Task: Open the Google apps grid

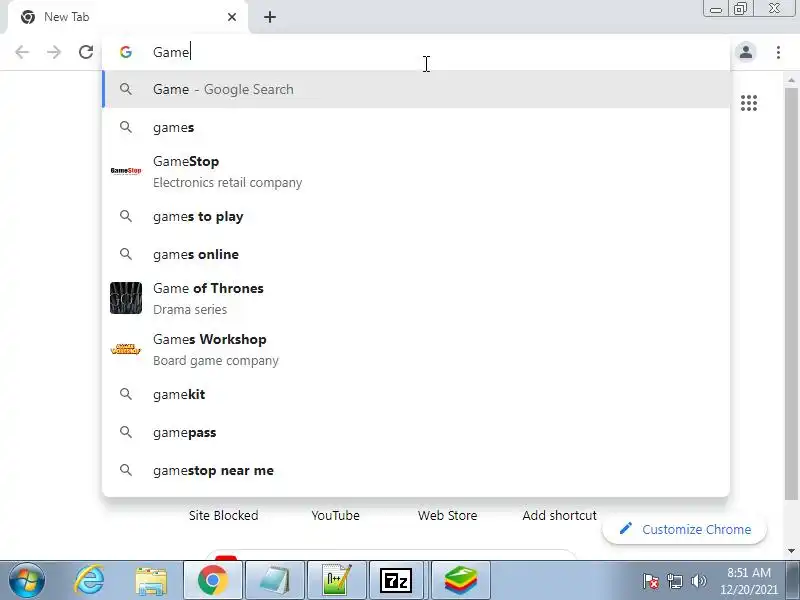Action: pyautogui.click(x=748, y=103)
